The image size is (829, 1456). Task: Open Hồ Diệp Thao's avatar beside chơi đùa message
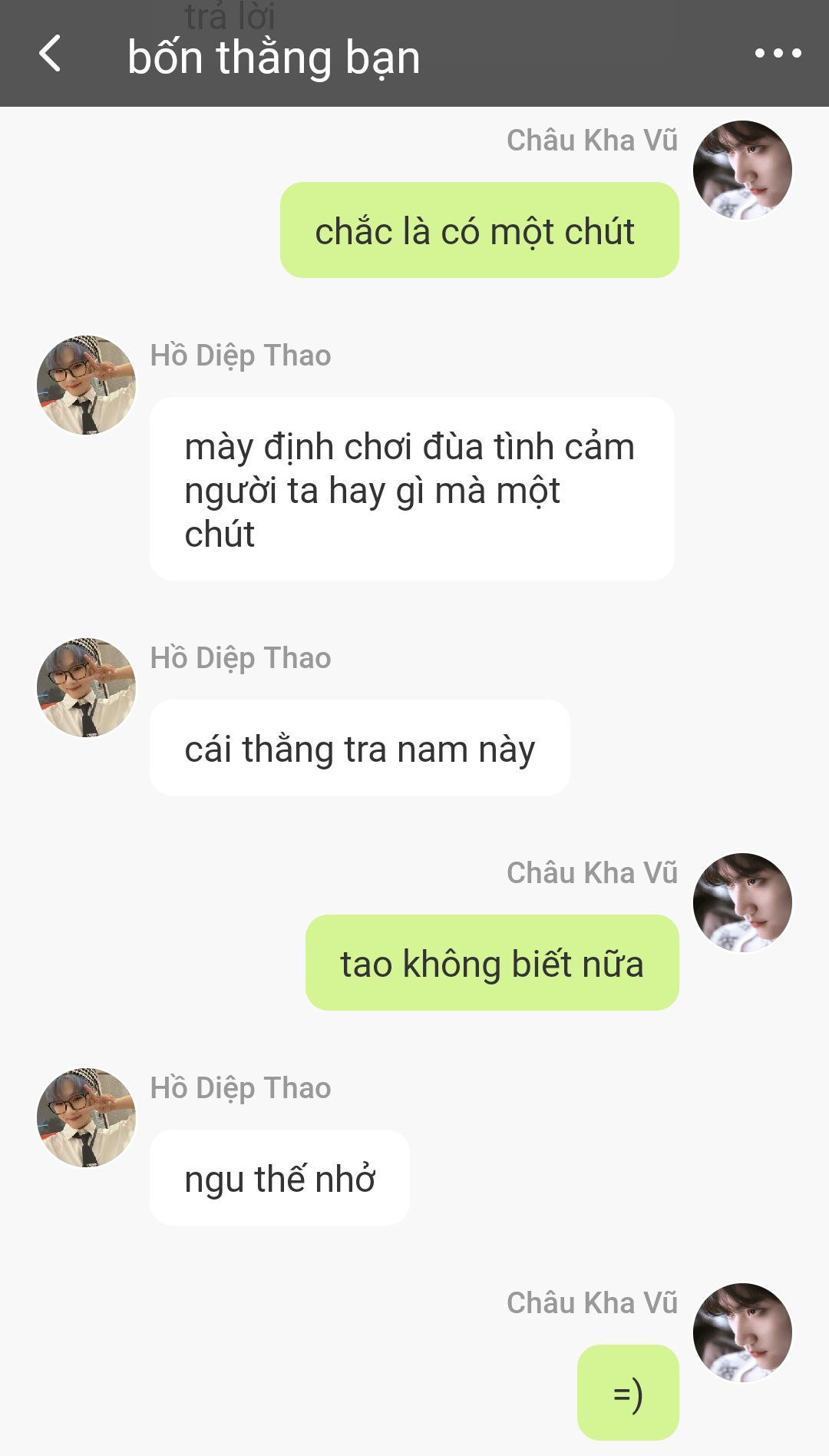pos(86,385)
